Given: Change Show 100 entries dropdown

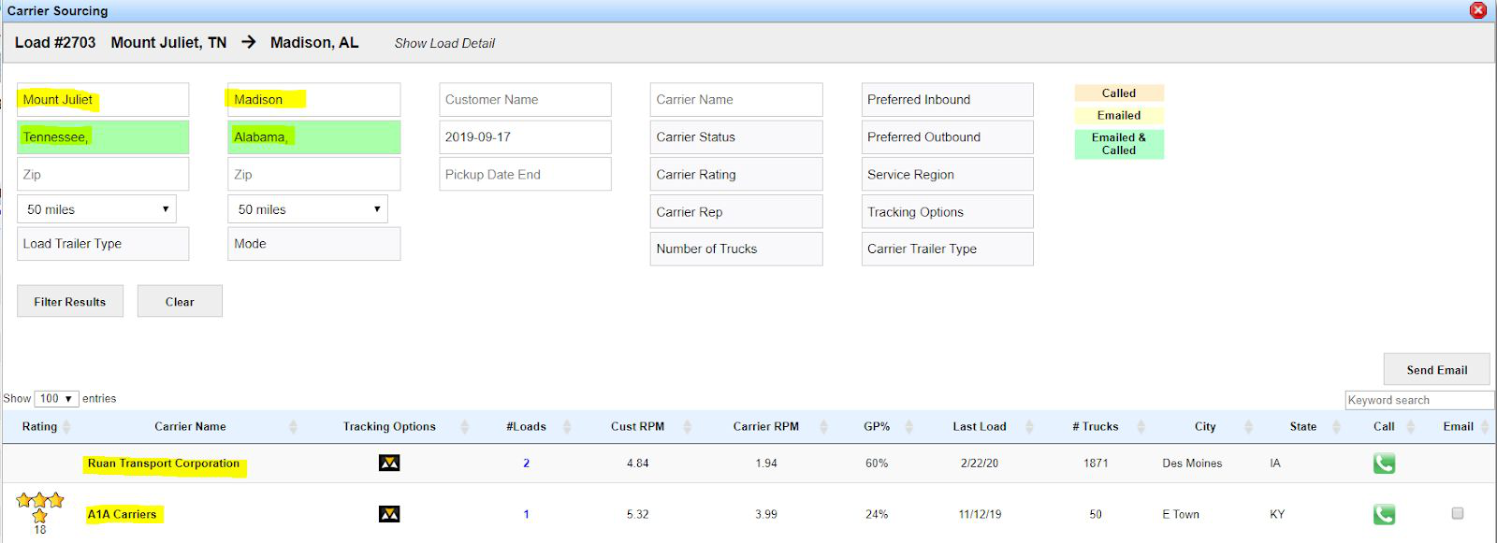Looking at the screenshot, I should click(56, 398).
